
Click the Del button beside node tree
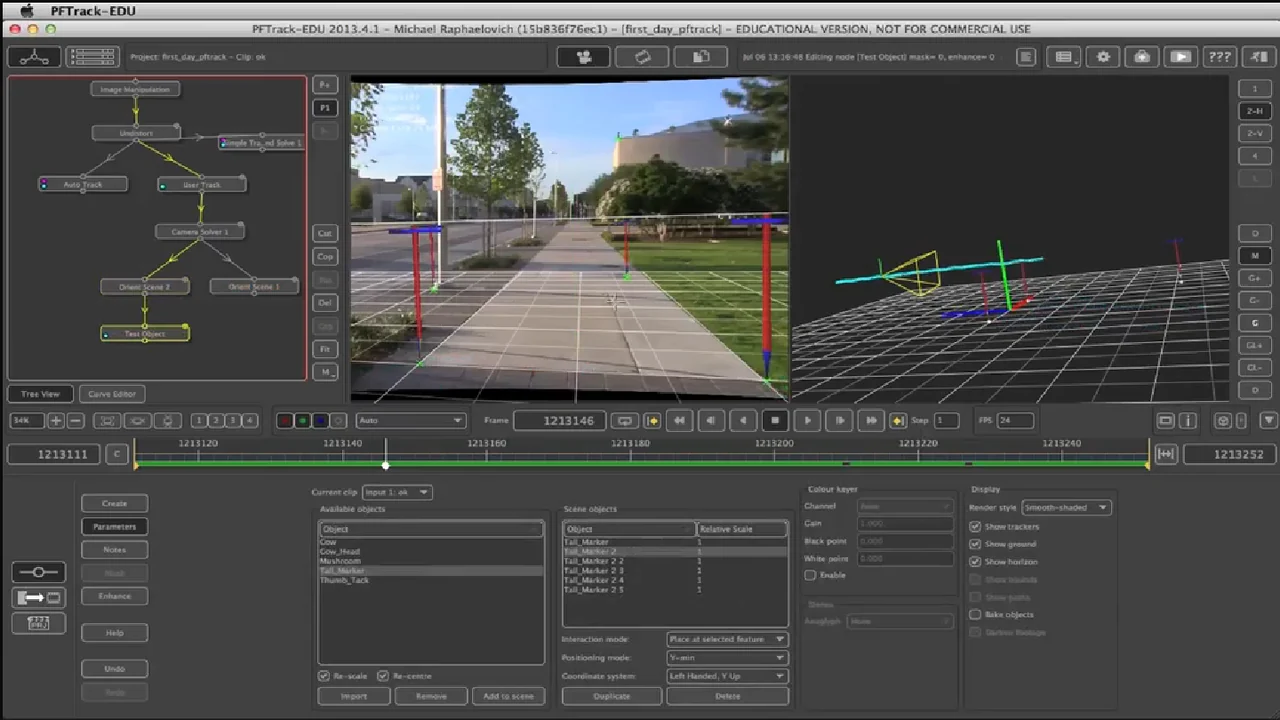coord(325,302)
